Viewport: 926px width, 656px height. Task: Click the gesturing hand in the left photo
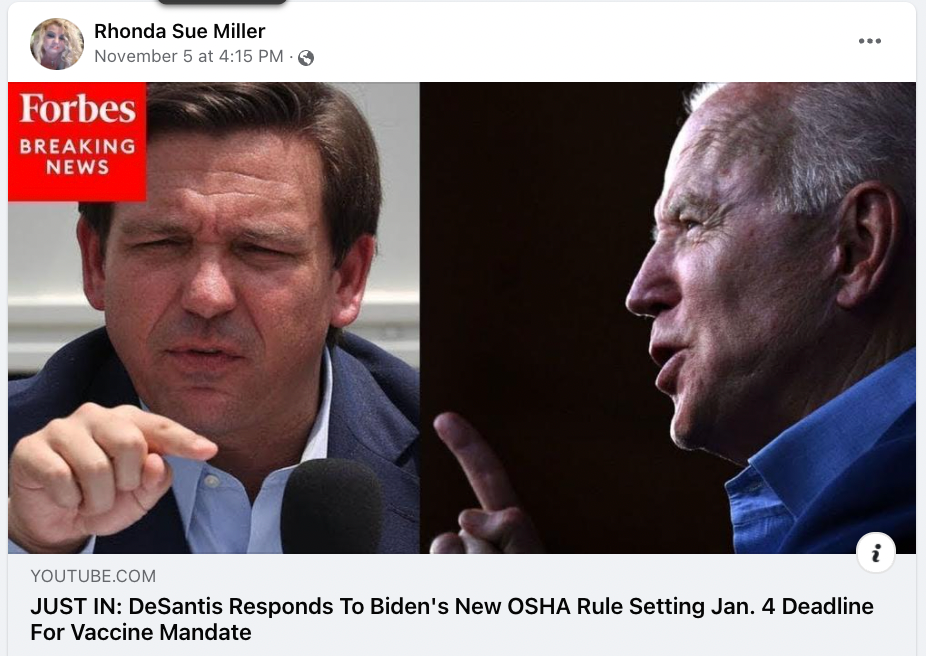tap(100, 472)
